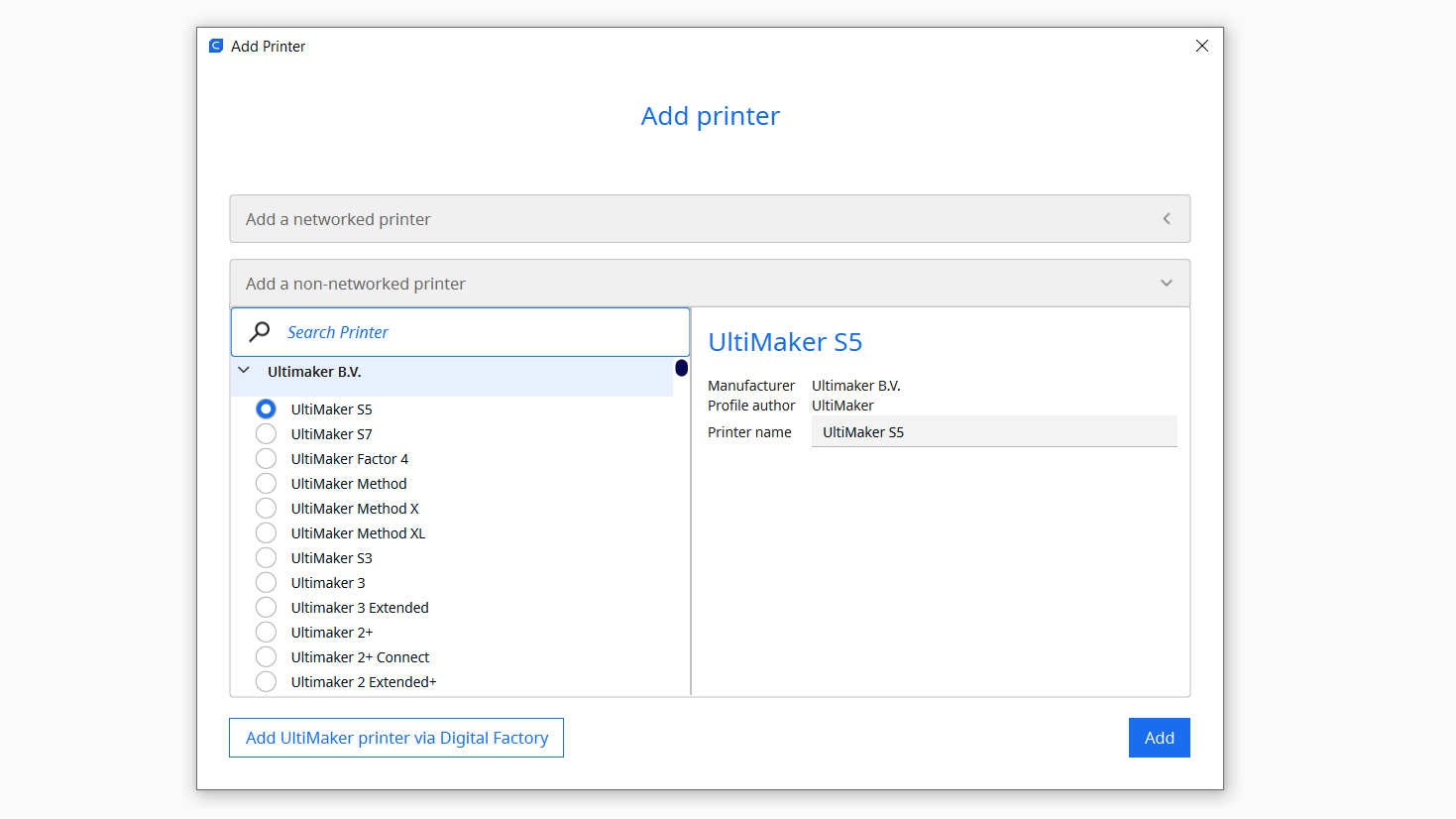Select the Ultimaker 2+ Connect radio button
Viewport: 1456px width, 819px height.
266,656
